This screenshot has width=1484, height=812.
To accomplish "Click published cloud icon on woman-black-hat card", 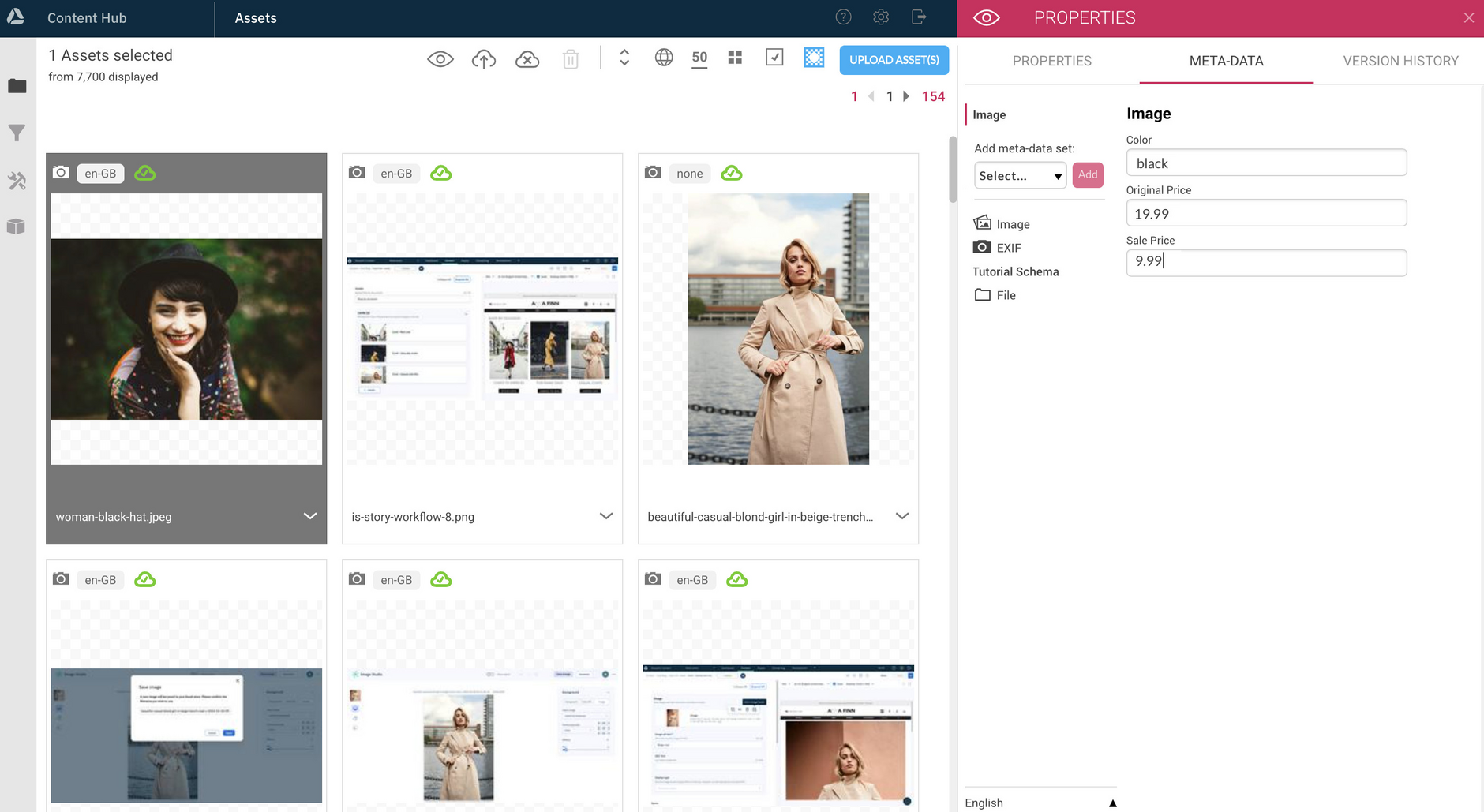I will click(x=145, y=173).
